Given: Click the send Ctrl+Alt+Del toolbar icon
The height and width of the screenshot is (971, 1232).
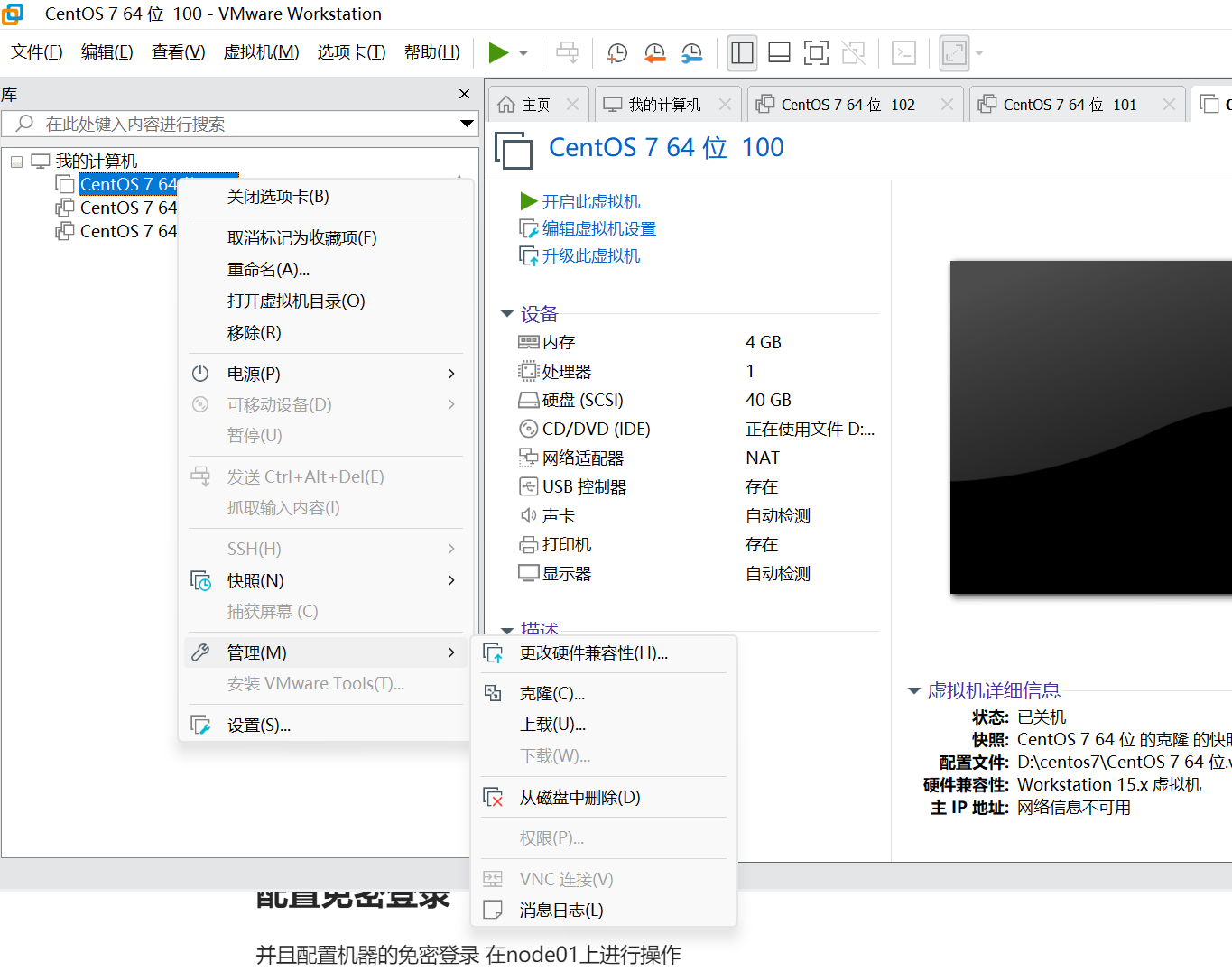Looking at the screenshot, I should tap(568, 52).
